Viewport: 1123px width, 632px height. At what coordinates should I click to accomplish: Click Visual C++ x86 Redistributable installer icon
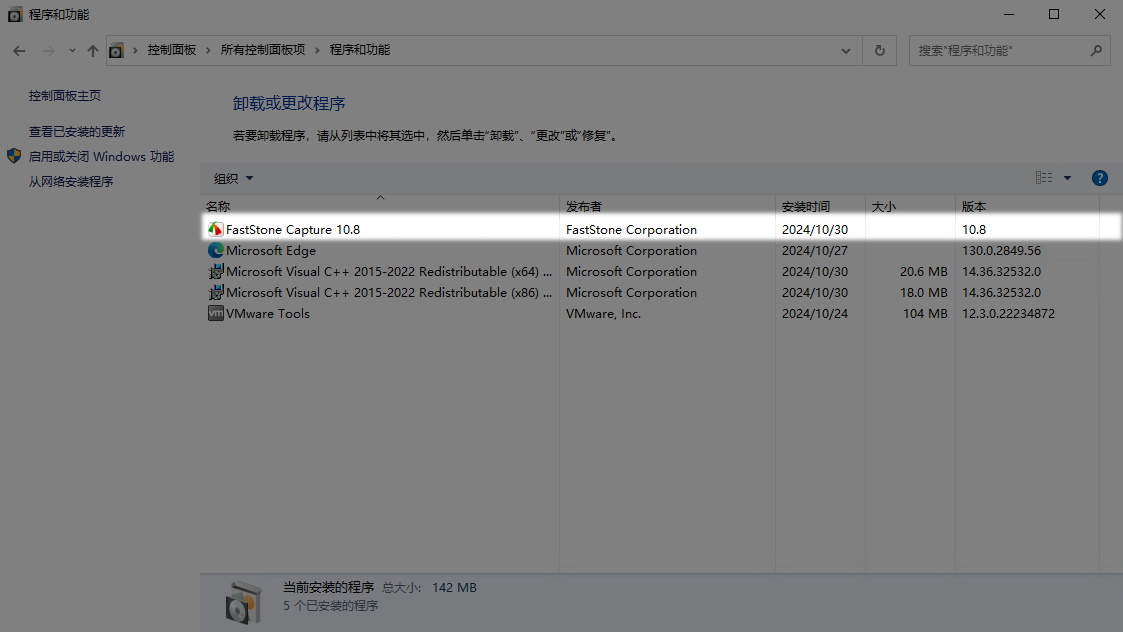point(215,293)
